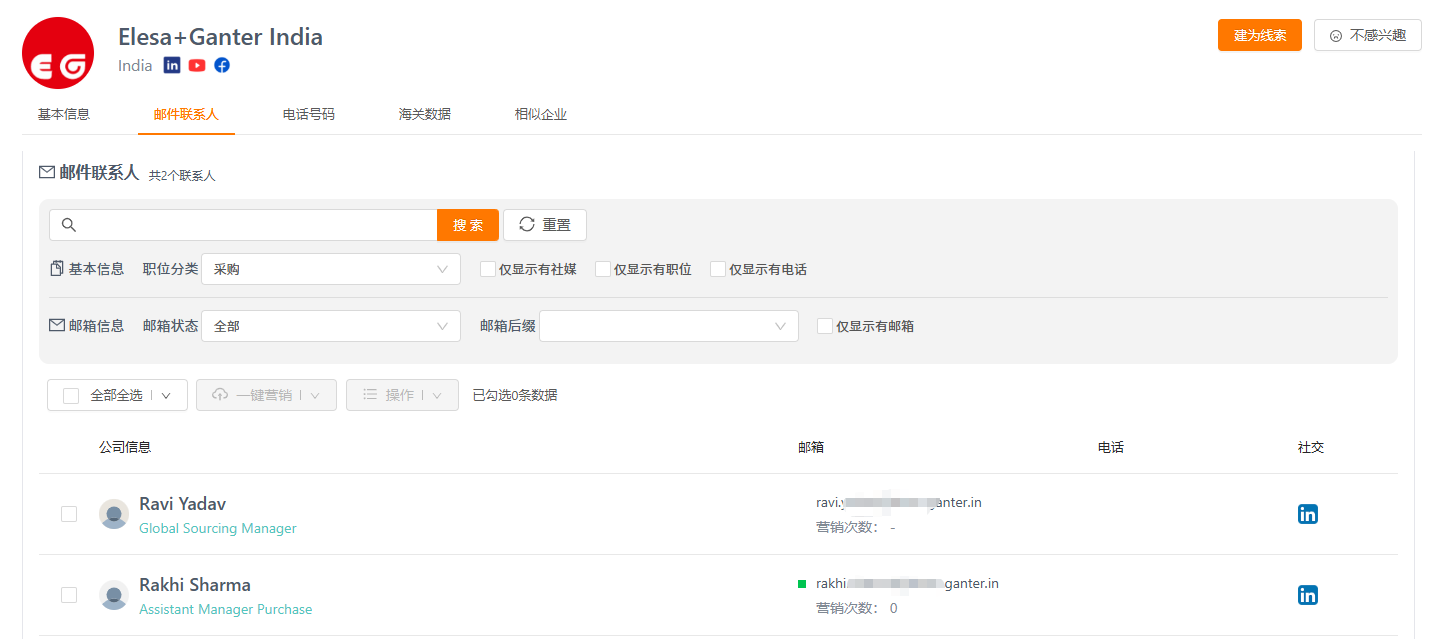The image size is (1433, 639).
Task: Click the 社交 column header
Action: coord(1311,447)
